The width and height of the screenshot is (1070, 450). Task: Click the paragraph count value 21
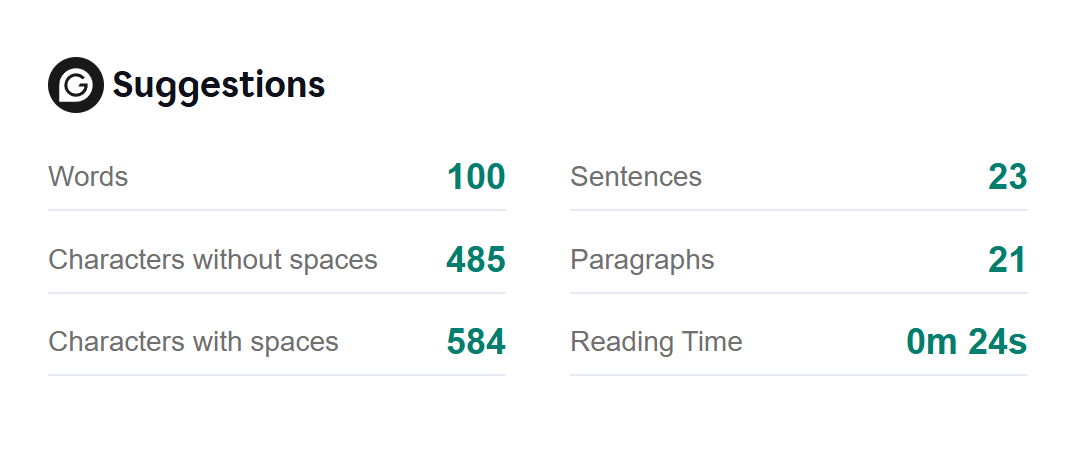click(1007, 260)
